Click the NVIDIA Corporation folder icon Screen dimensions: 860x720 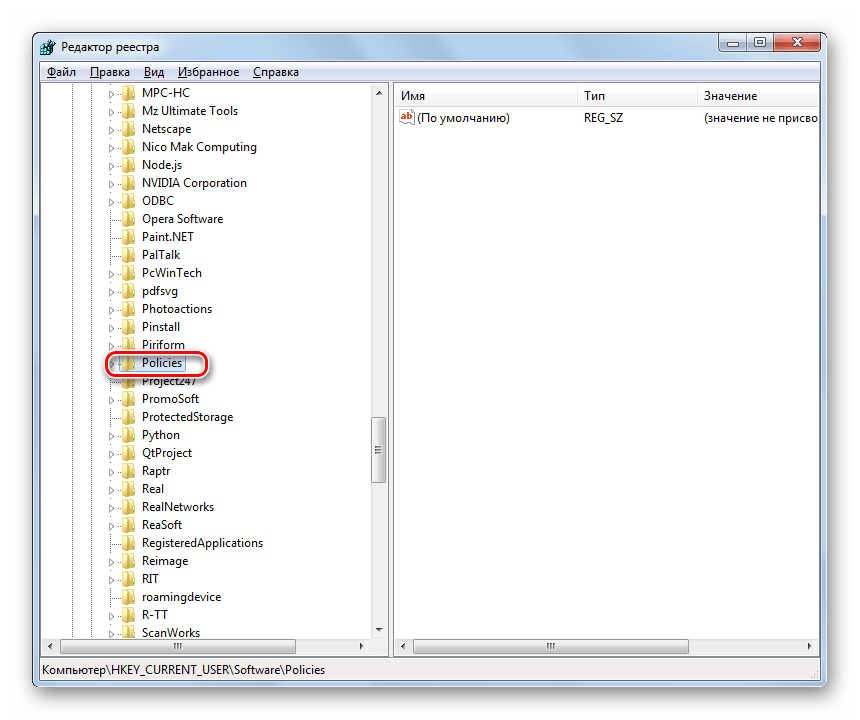[x=129, y=183]
